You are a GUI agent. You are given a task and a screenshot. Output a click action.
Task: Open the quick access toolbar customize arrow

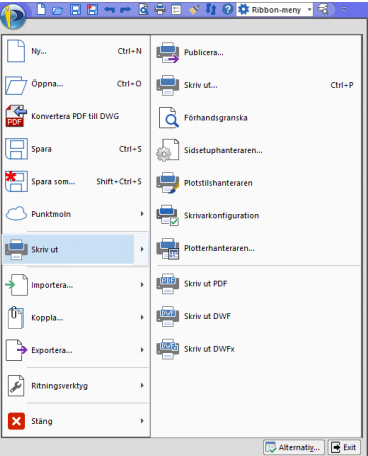tap(344, 9)
